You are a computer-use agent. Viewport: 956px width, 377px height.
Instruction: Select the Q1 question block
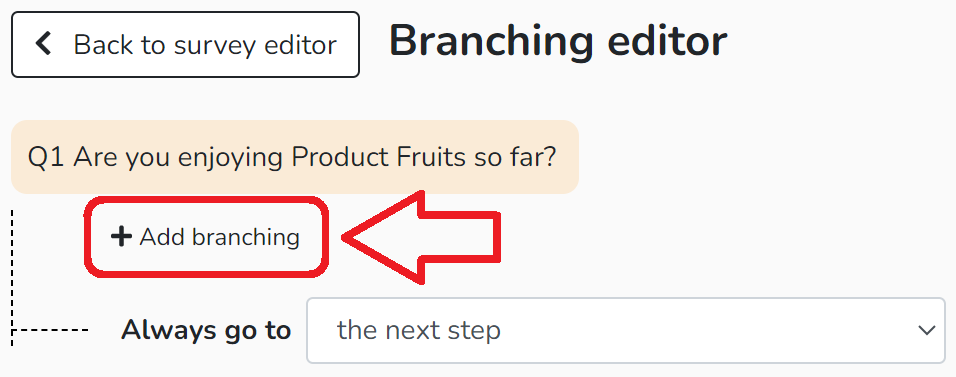294,157
